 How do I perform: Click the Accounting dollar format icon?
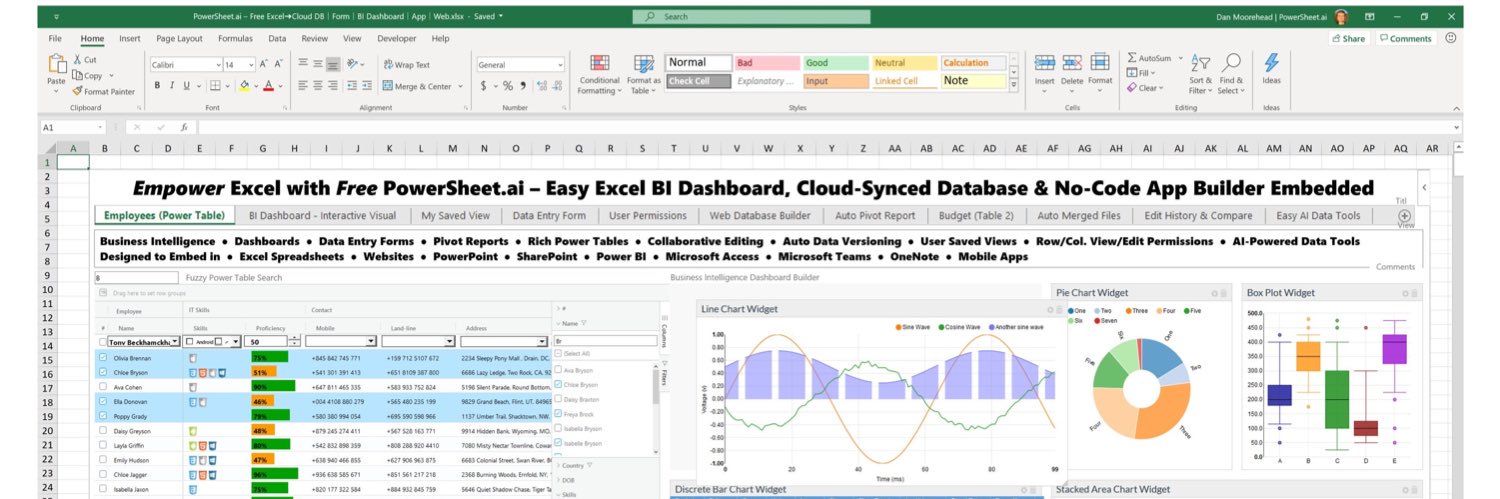click(x=485, y=86)
